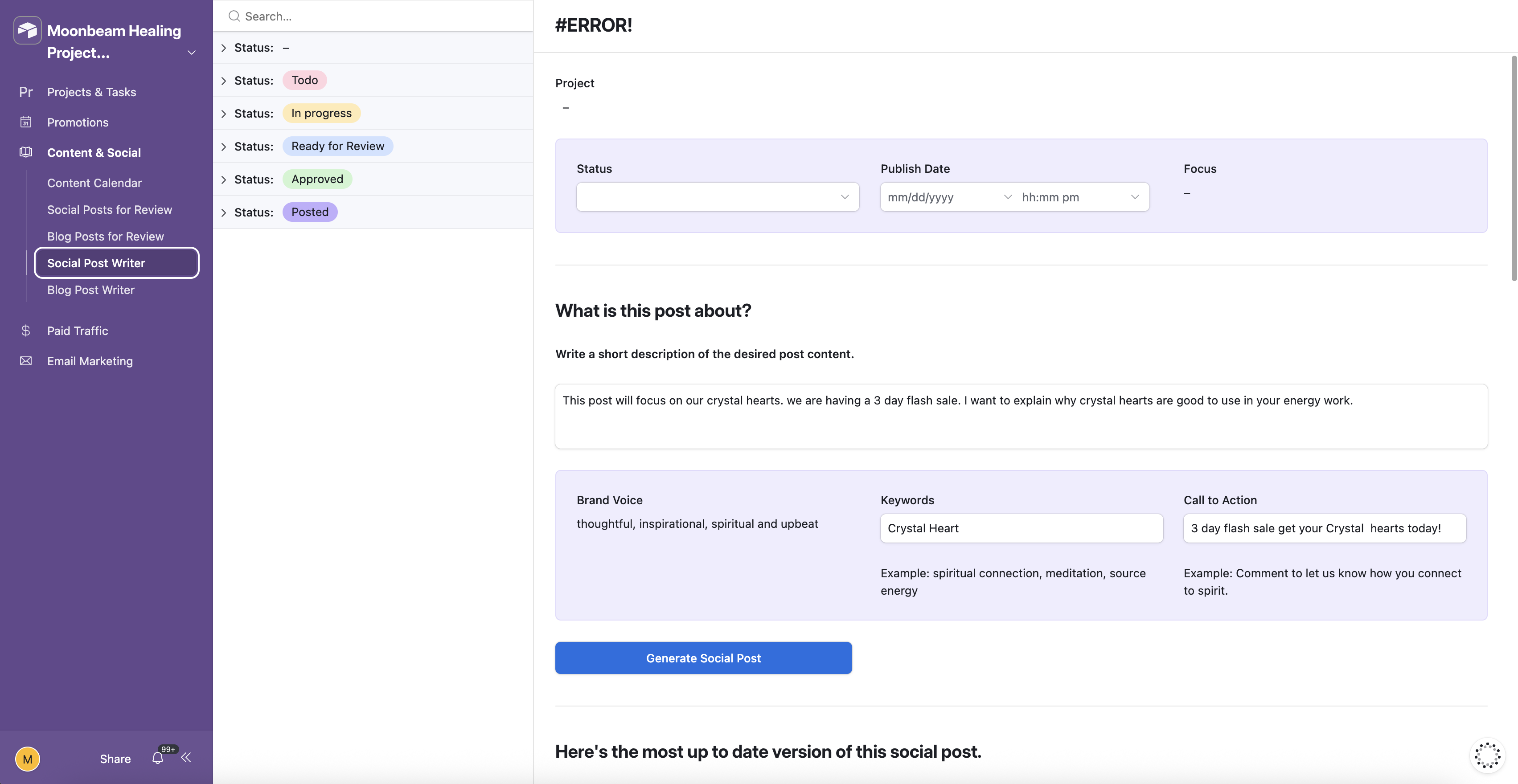This screenshot has height=784, width=1518.
Task: Open Paid Traffic section
Action: pyautogui.click(x=78, y=331)
